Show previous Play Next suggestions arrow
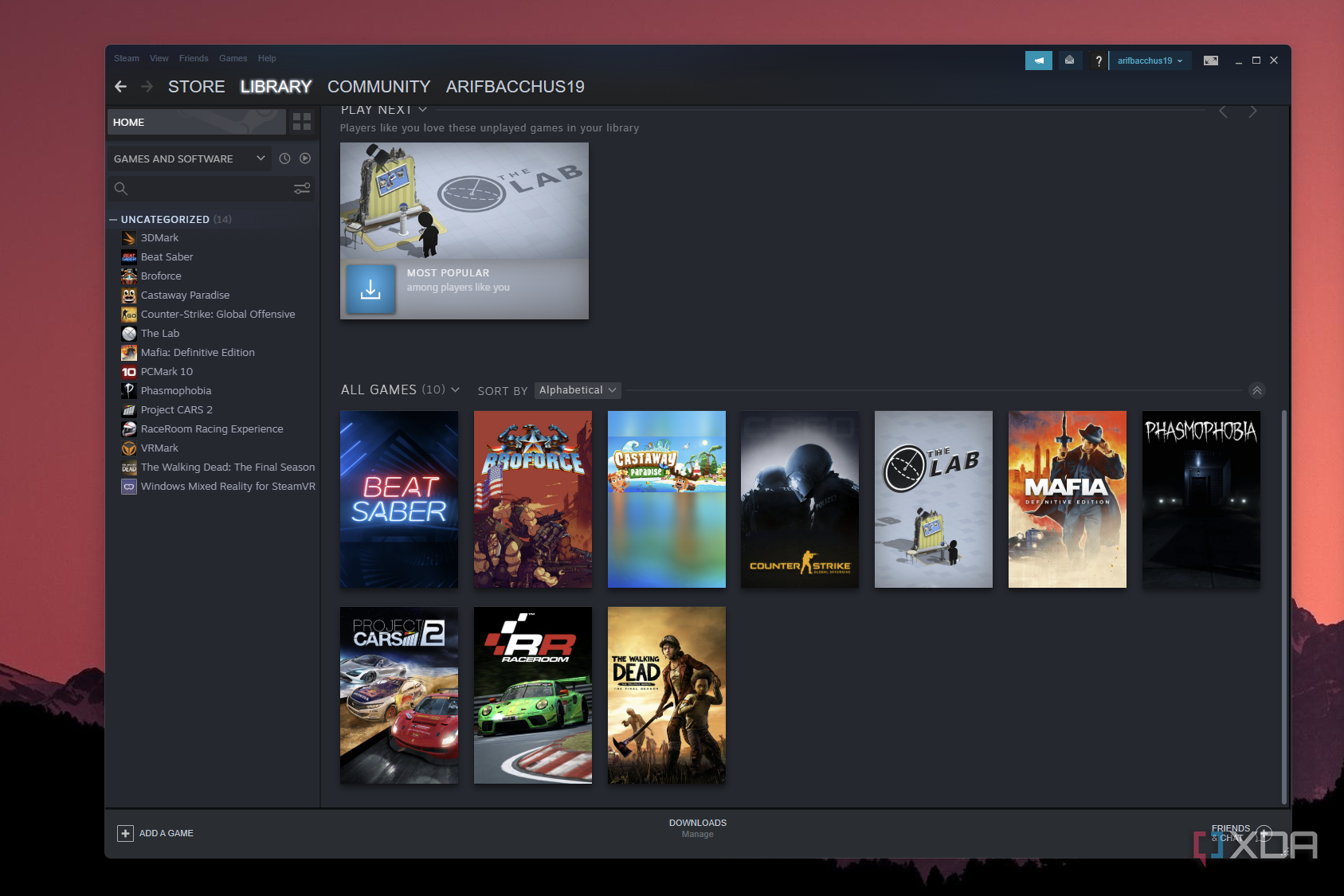Screen dimensions: 1344x896 1223,112
